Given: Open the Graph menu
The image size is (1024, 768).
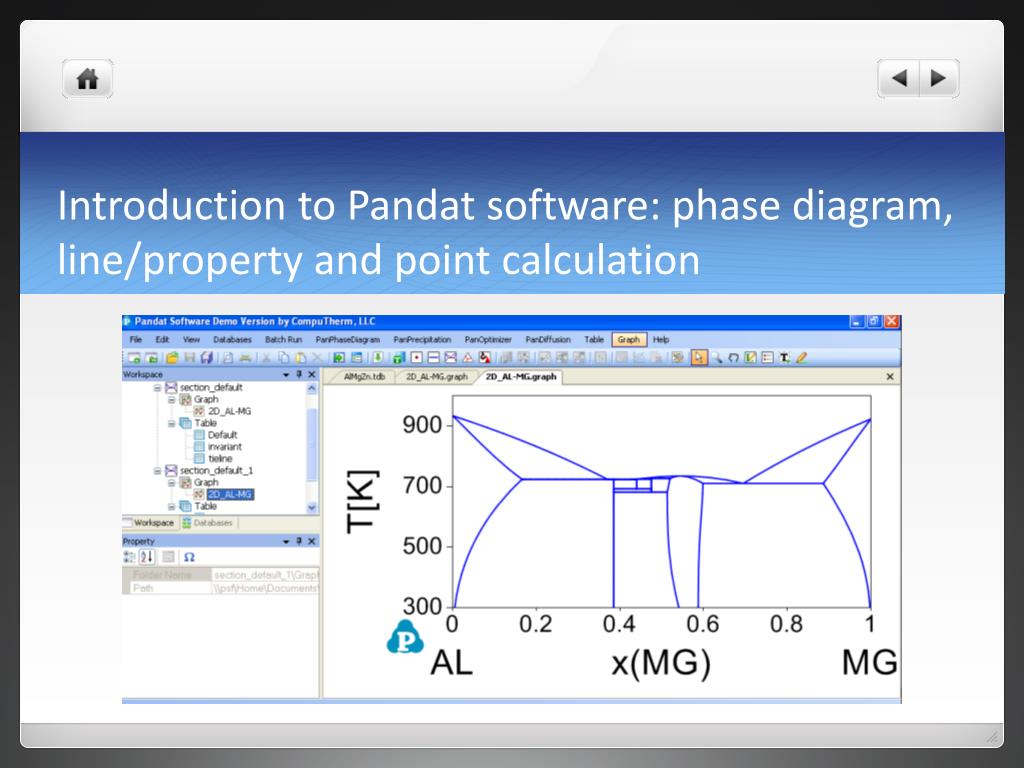Looking at the screenshot, I should [x=629, y=340].
